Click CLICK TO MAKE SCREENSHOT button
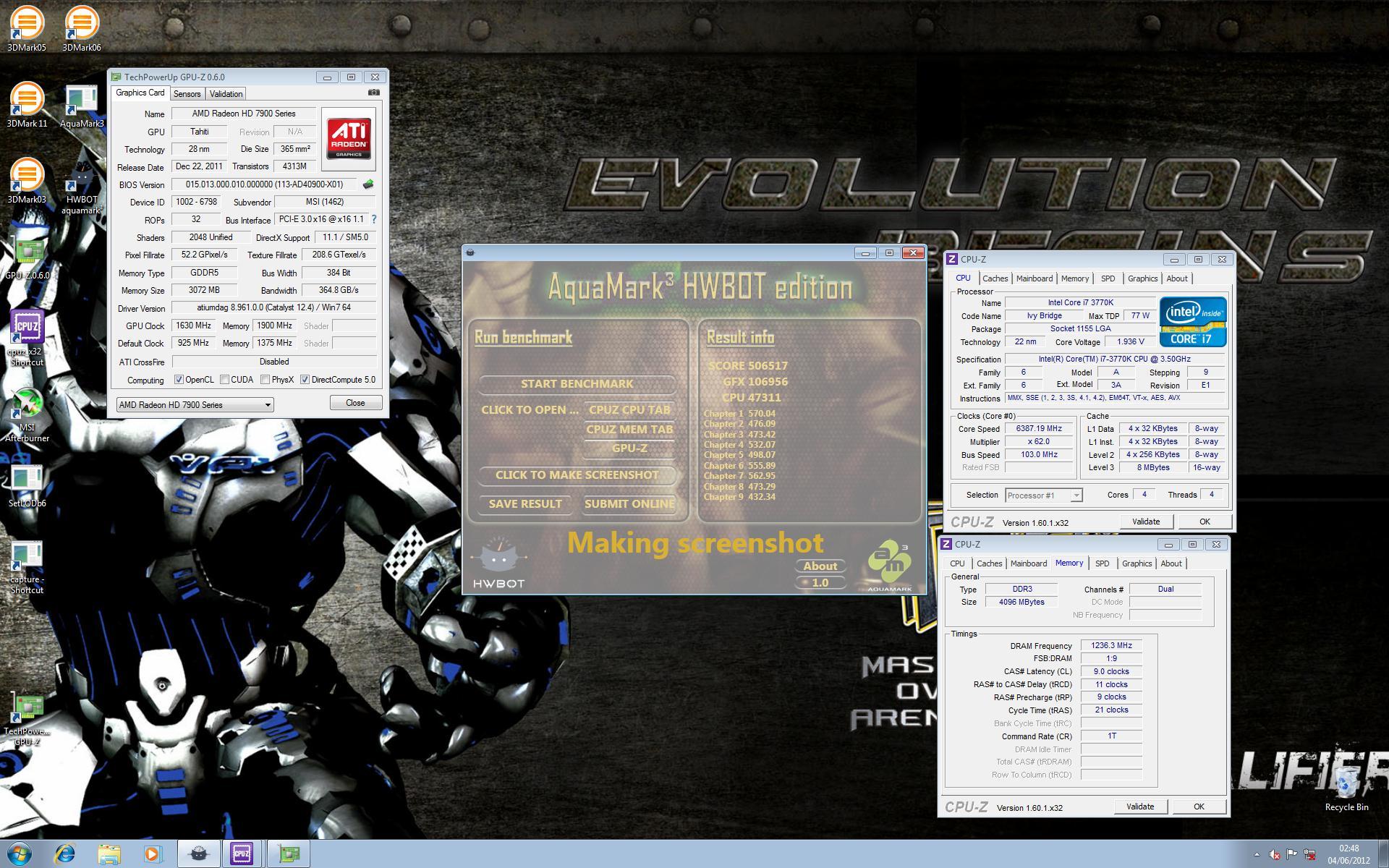 point(577,475)
